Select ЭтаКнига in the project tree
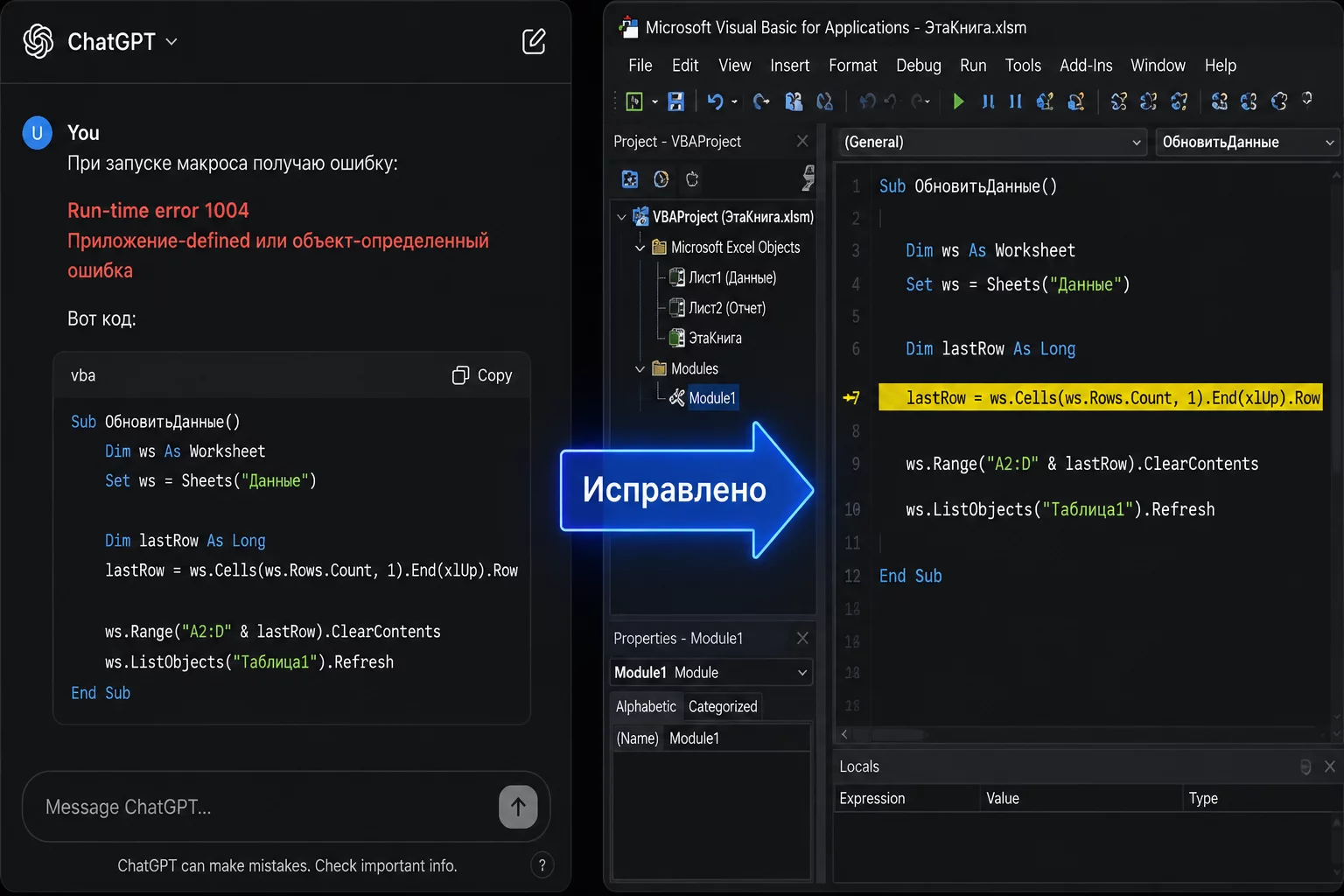1344x896 pixels. pos(715,338)
